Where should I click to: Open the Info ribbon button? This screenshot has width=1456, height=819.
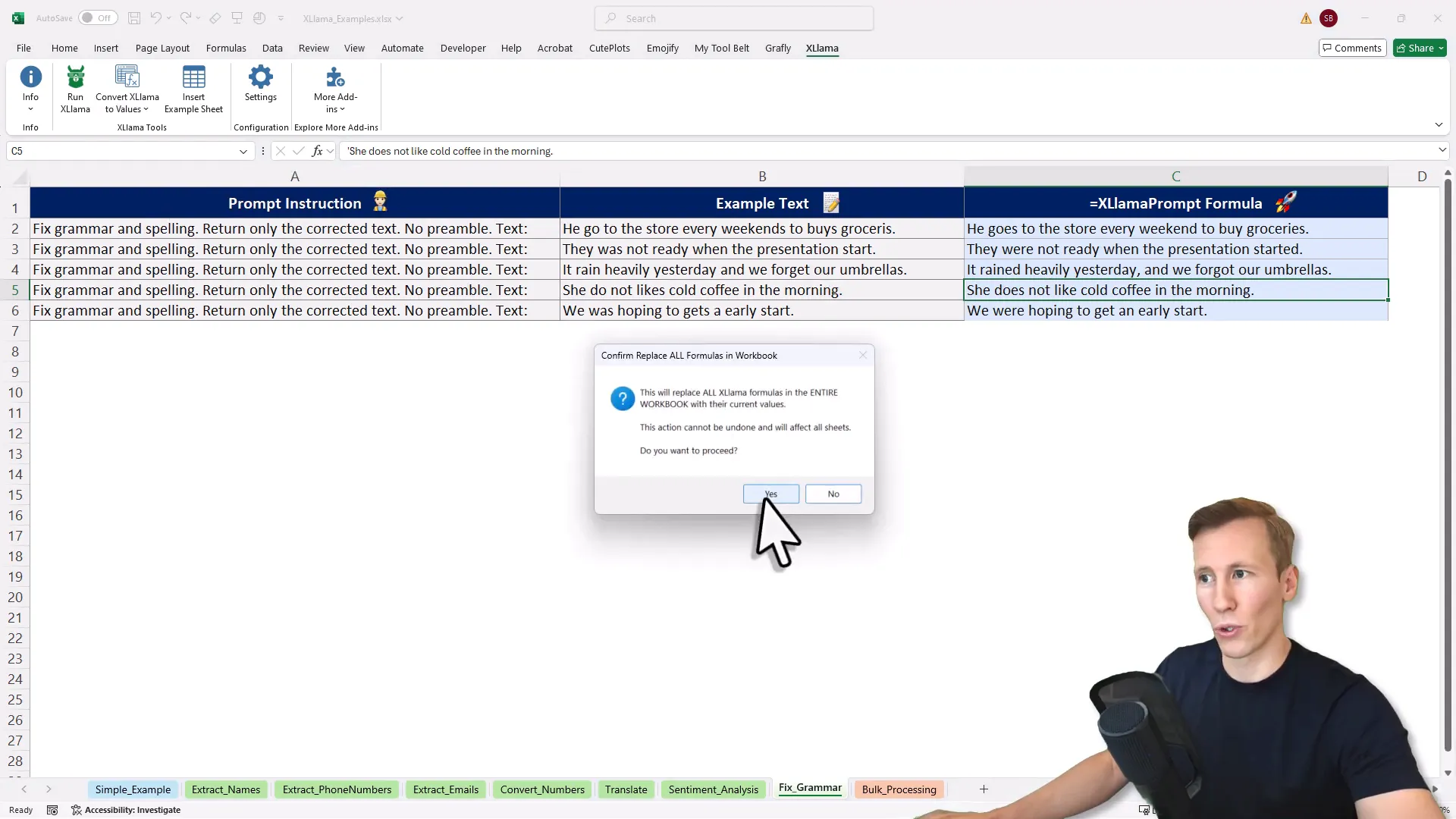(x=30, y=77)
